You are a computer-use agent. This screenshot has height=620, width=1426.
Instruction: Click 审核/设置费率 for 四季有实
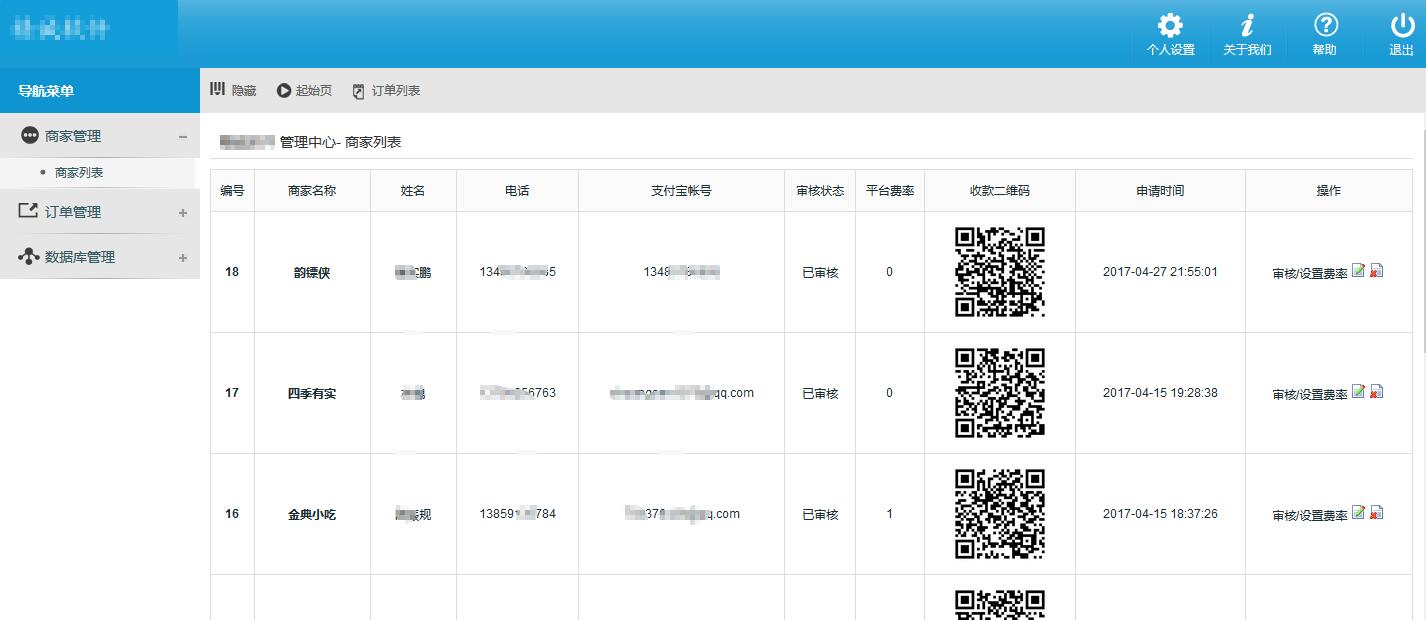[x=1310, y=394]
